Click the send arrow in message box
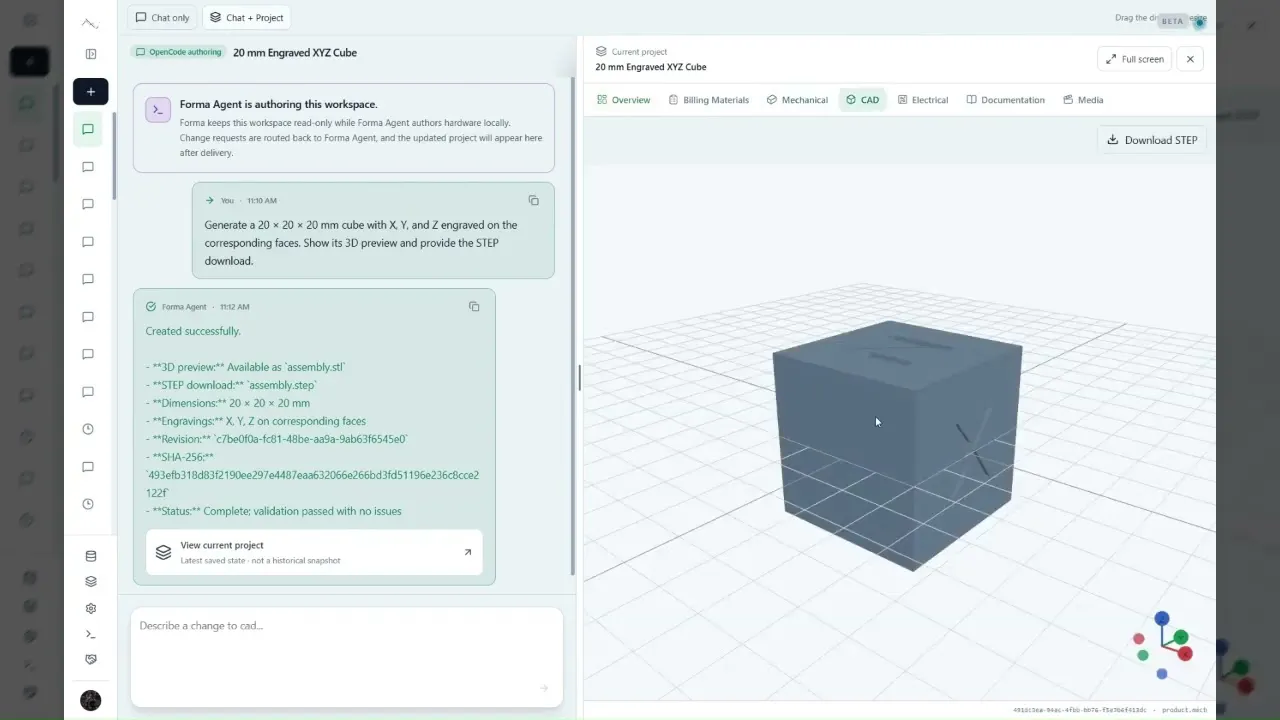 pyautogui.click(x=544, y=688)
